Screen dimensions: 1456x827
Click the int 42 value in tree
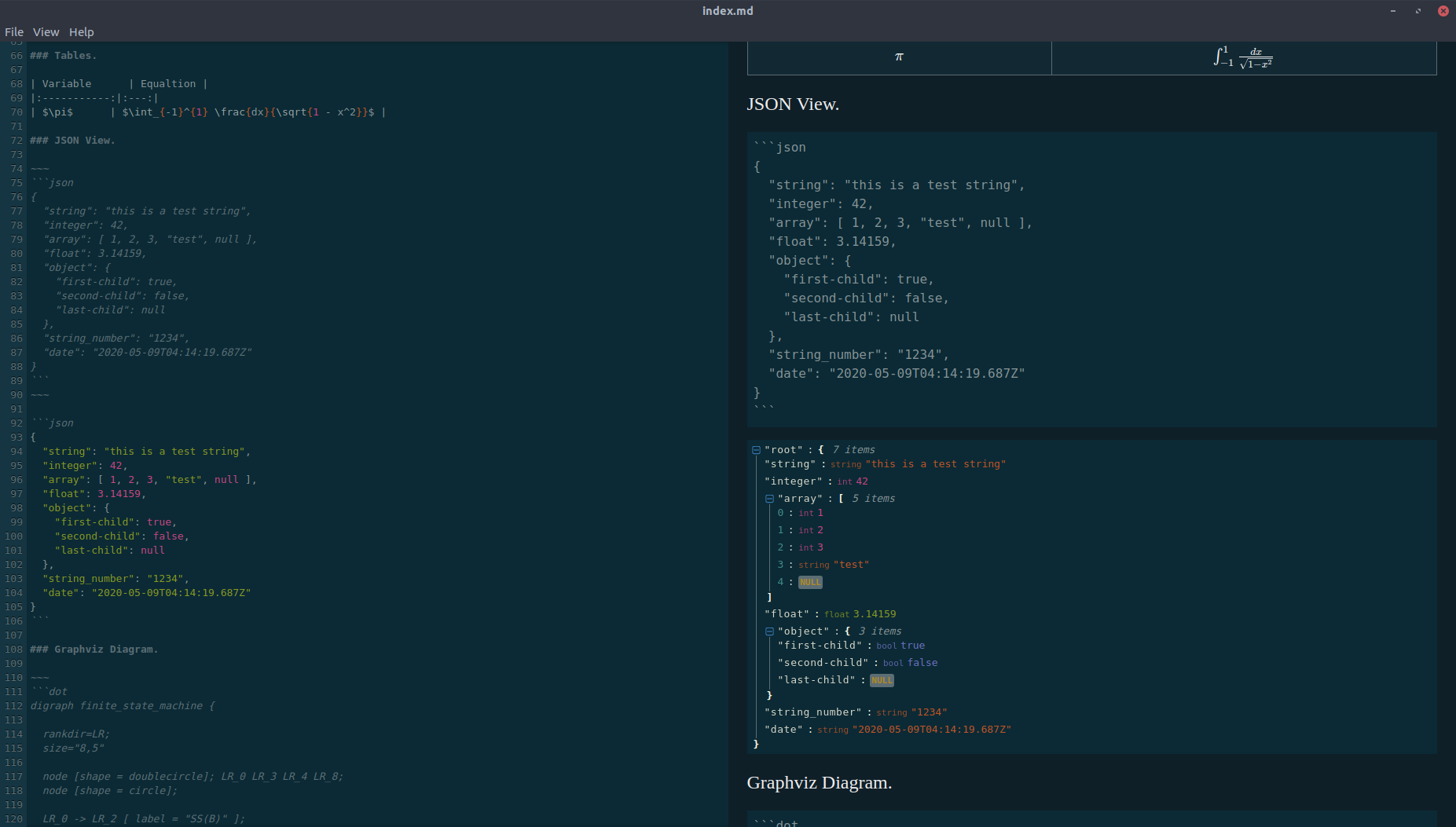(x=862, y=481)
